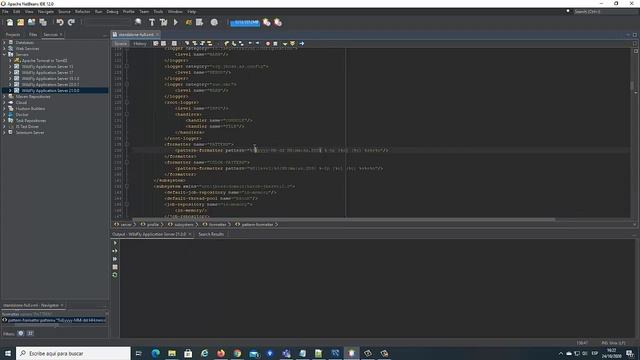This screenshot has width=640, height=360.
Task: Switch to the Files tab
Action: [x=33, y=35]
